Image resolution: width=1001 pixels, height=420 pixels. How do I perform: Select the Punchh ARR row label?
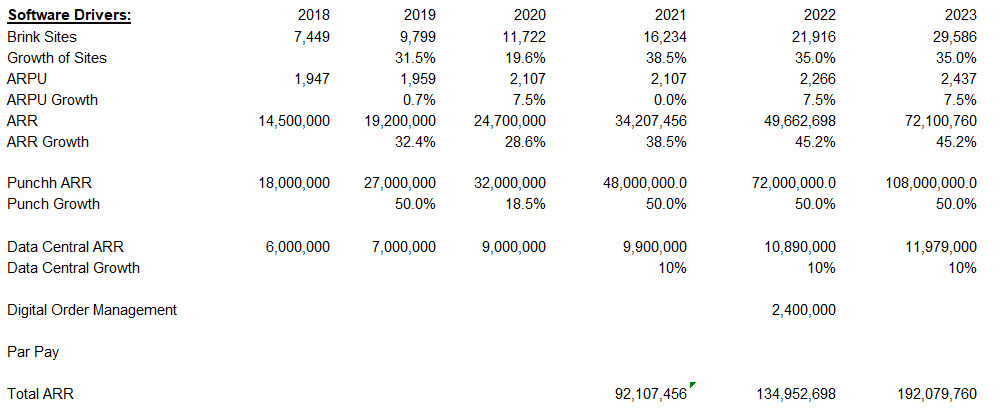click(49, 183)
